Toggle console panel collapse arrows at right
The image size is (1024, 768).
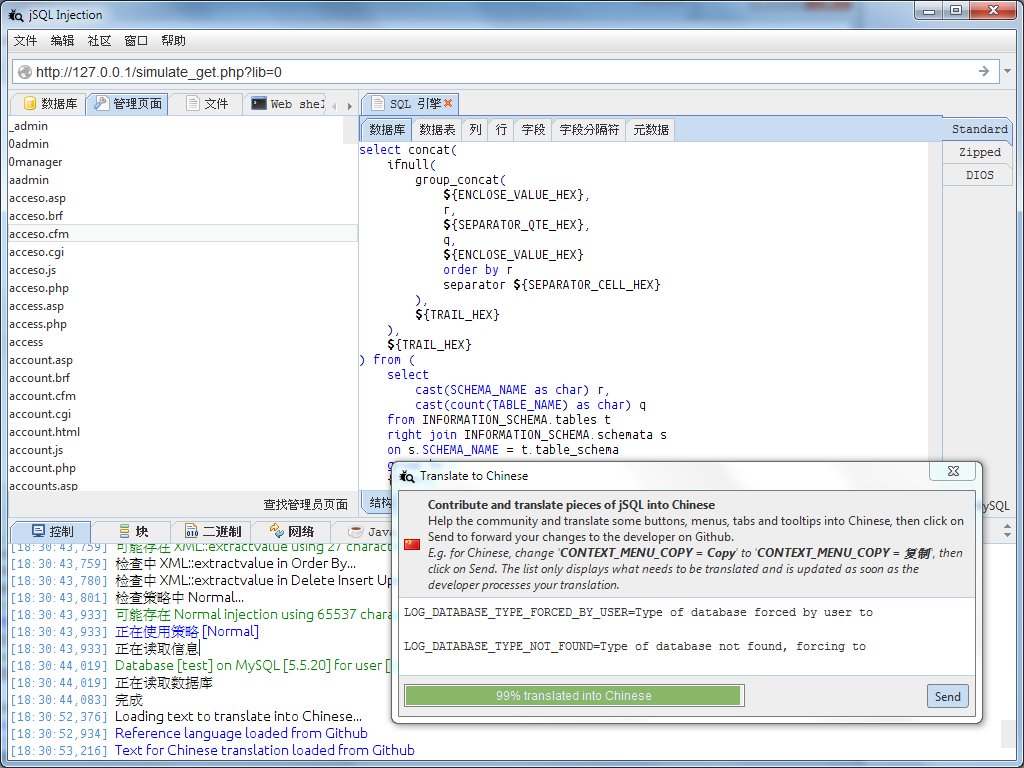[x=1007, y=531]
